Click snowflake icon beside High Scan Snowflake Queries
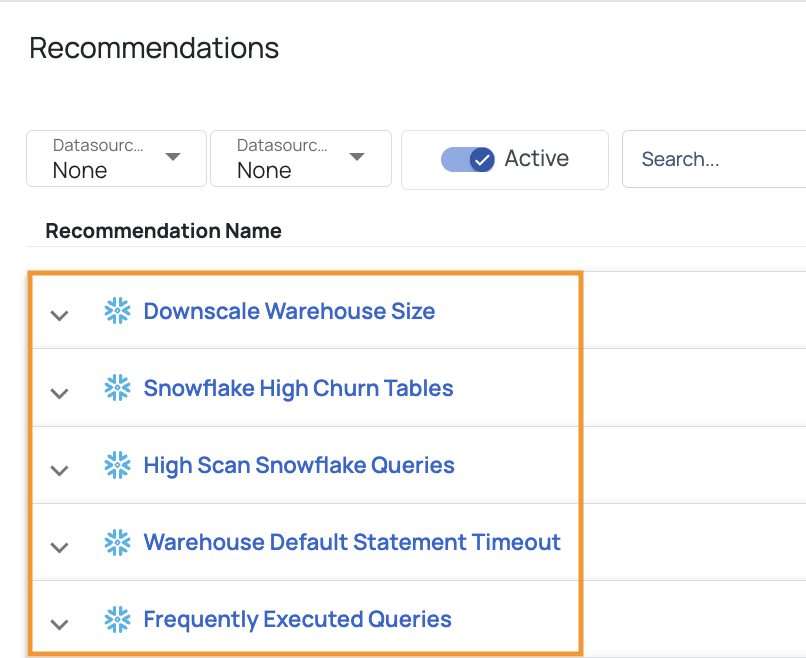Viewport: 806px width, 658px height. click(117, 465)
